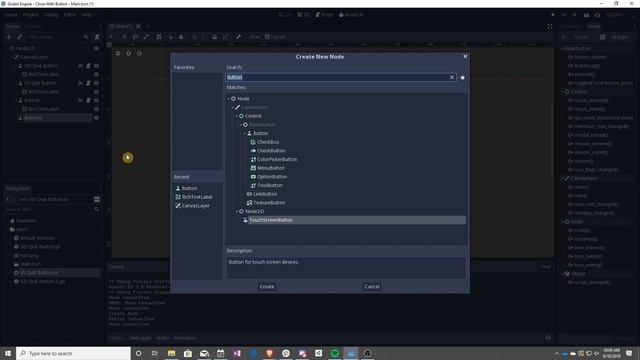The image size is (640, 360).
Task: Hide the VS Quit Button node
Action: (96, 83)
